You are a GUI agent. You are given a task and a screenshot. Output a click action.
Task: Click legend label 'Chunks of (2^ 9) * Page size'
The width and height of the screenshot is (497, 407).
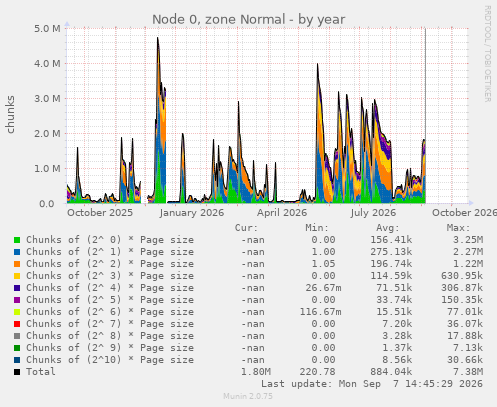pos(110,348)
